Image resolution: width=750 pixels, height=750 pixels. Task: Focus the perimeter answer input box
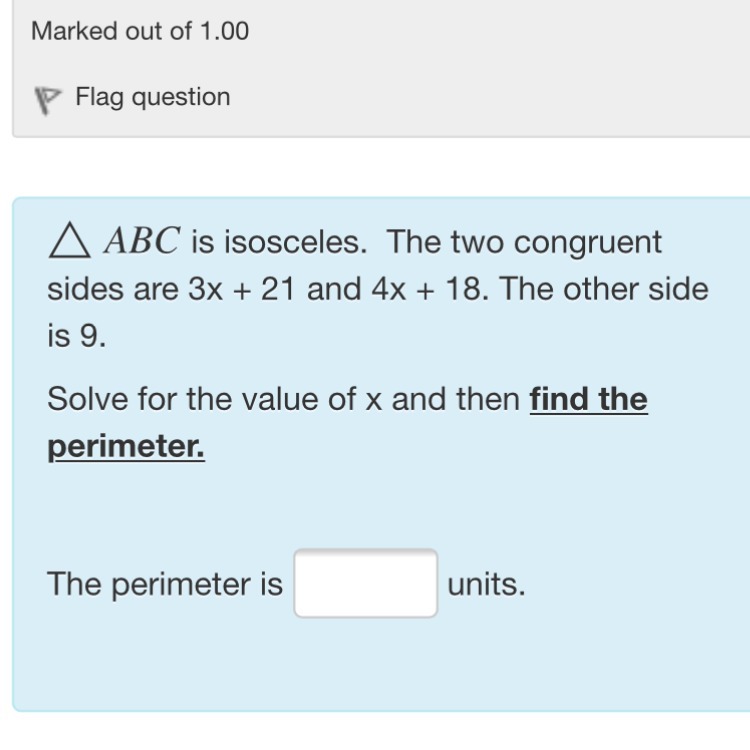(365, 583)
